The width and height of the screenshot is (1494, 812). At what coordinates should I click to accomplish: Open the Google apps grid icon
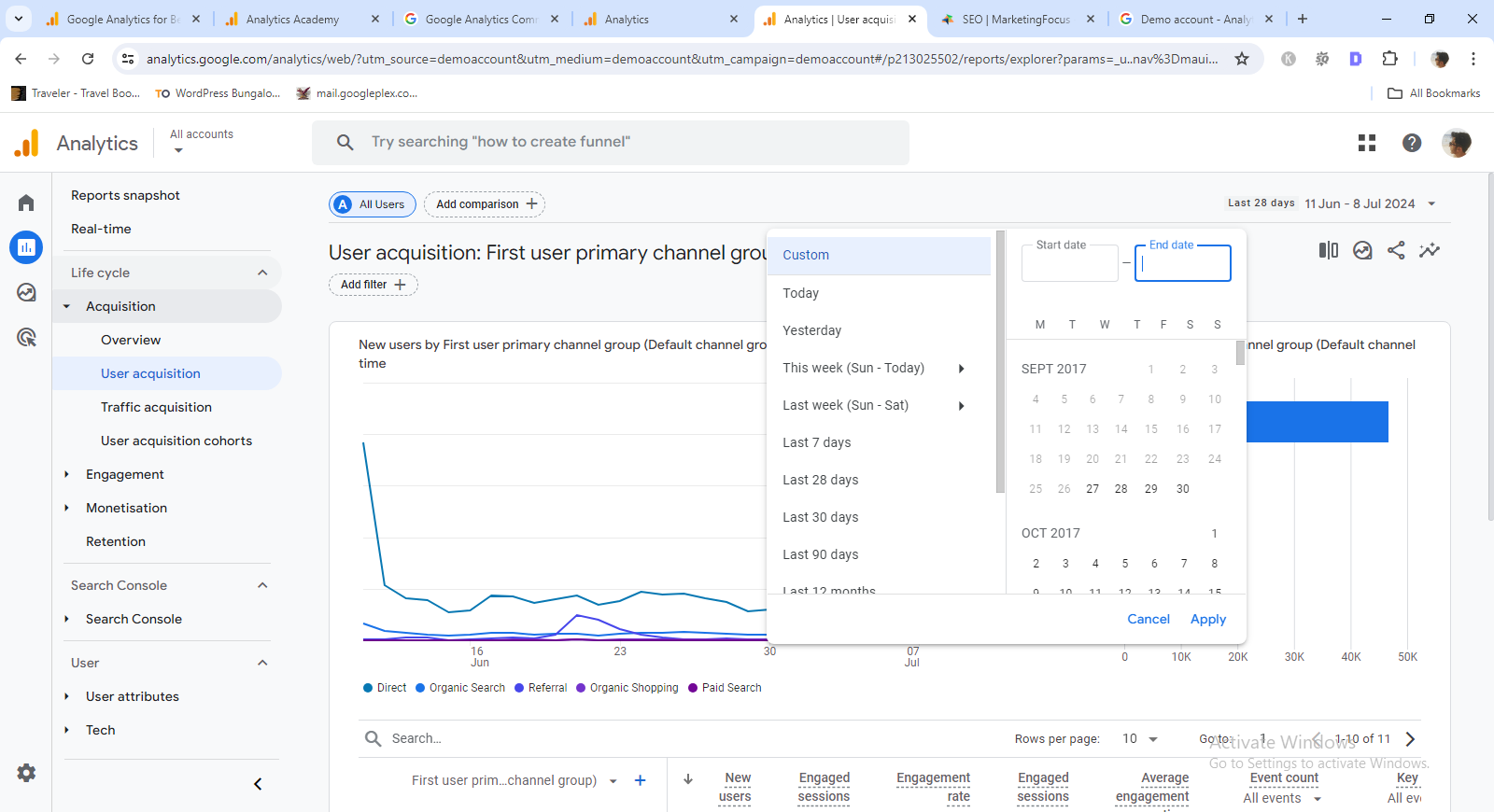tap(1367, 143)
